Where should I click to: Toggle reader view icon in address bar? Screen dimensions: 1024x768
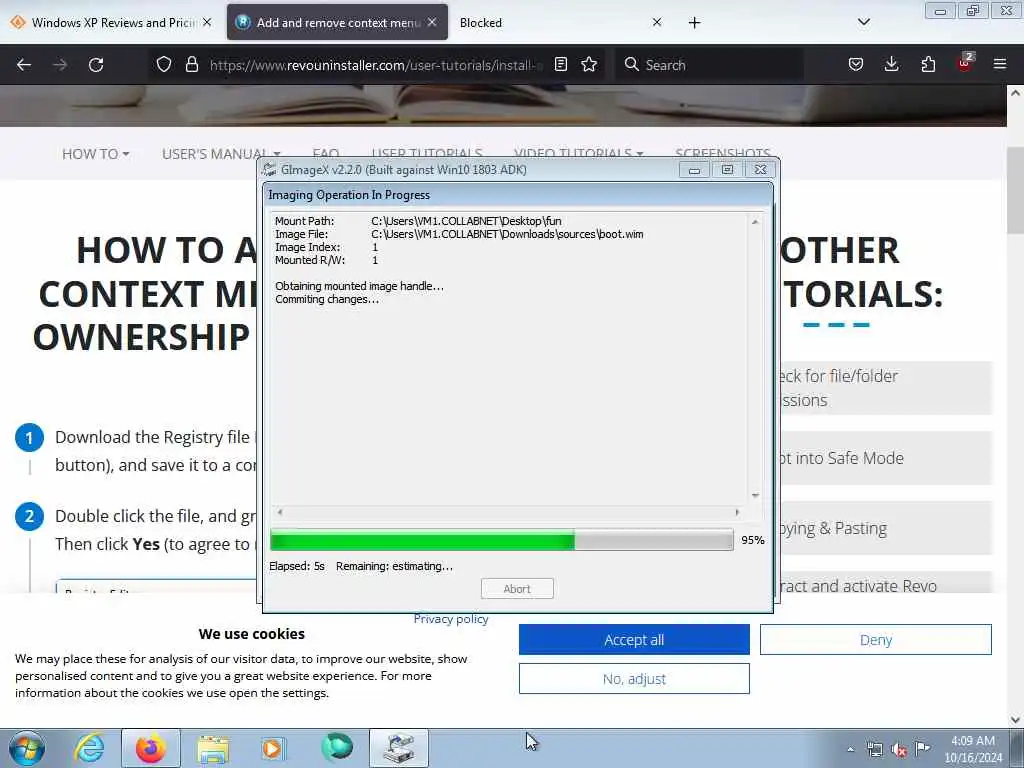point(560,64)
